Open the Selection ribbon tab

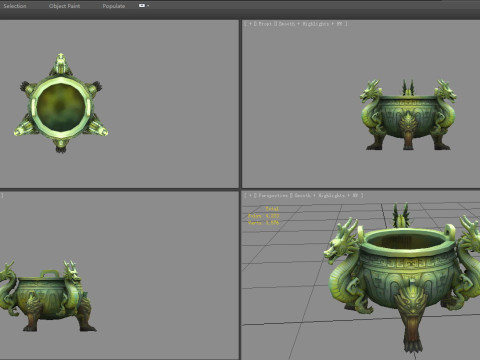tap(15, 6)
